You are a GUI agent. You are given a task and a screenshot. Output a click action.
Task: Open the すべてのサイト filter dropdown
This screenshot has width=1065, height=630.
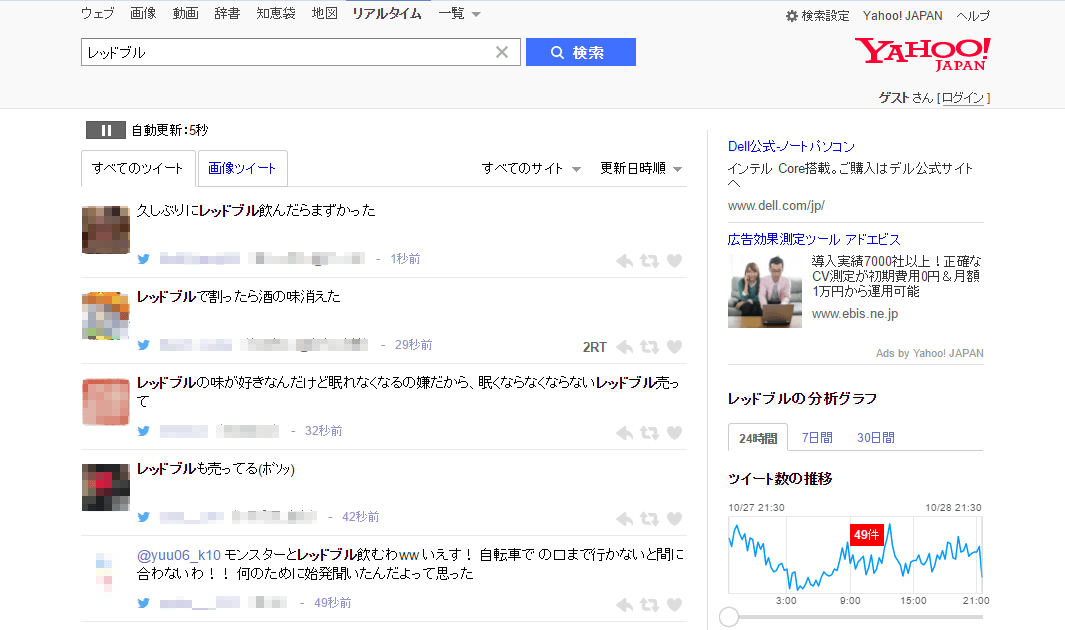coord(531,168)
